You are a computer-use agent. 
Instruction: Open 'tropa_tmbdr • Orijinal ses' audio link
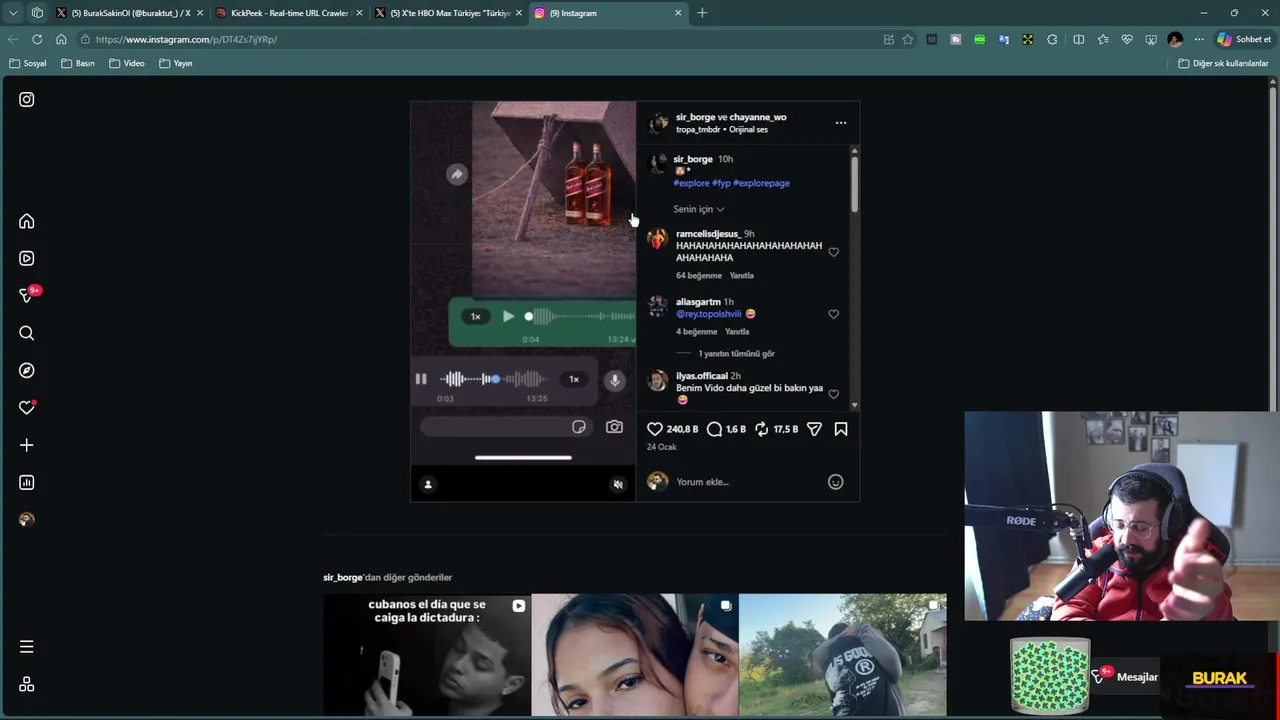pyautogui.click(x=722, y=130)
